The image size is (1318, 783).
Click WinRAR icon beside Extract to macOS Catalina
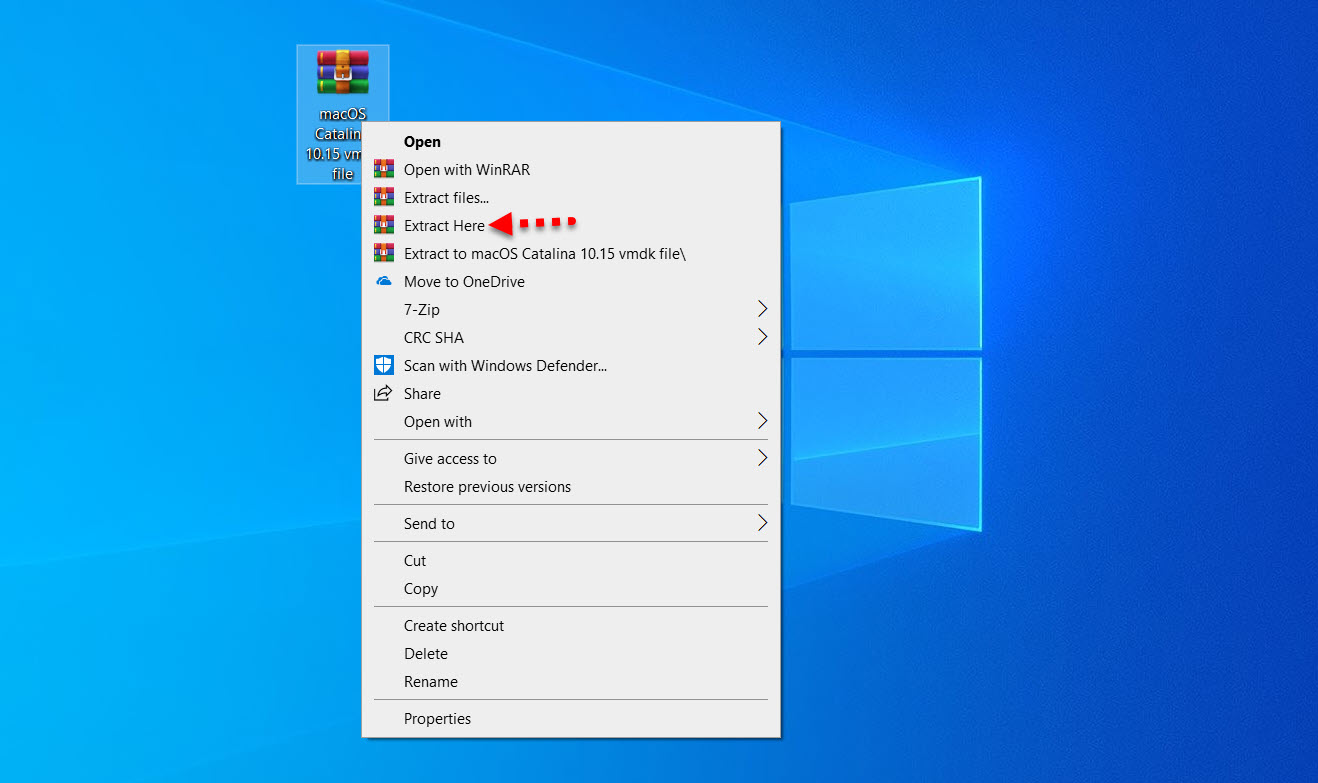point(383,253)
